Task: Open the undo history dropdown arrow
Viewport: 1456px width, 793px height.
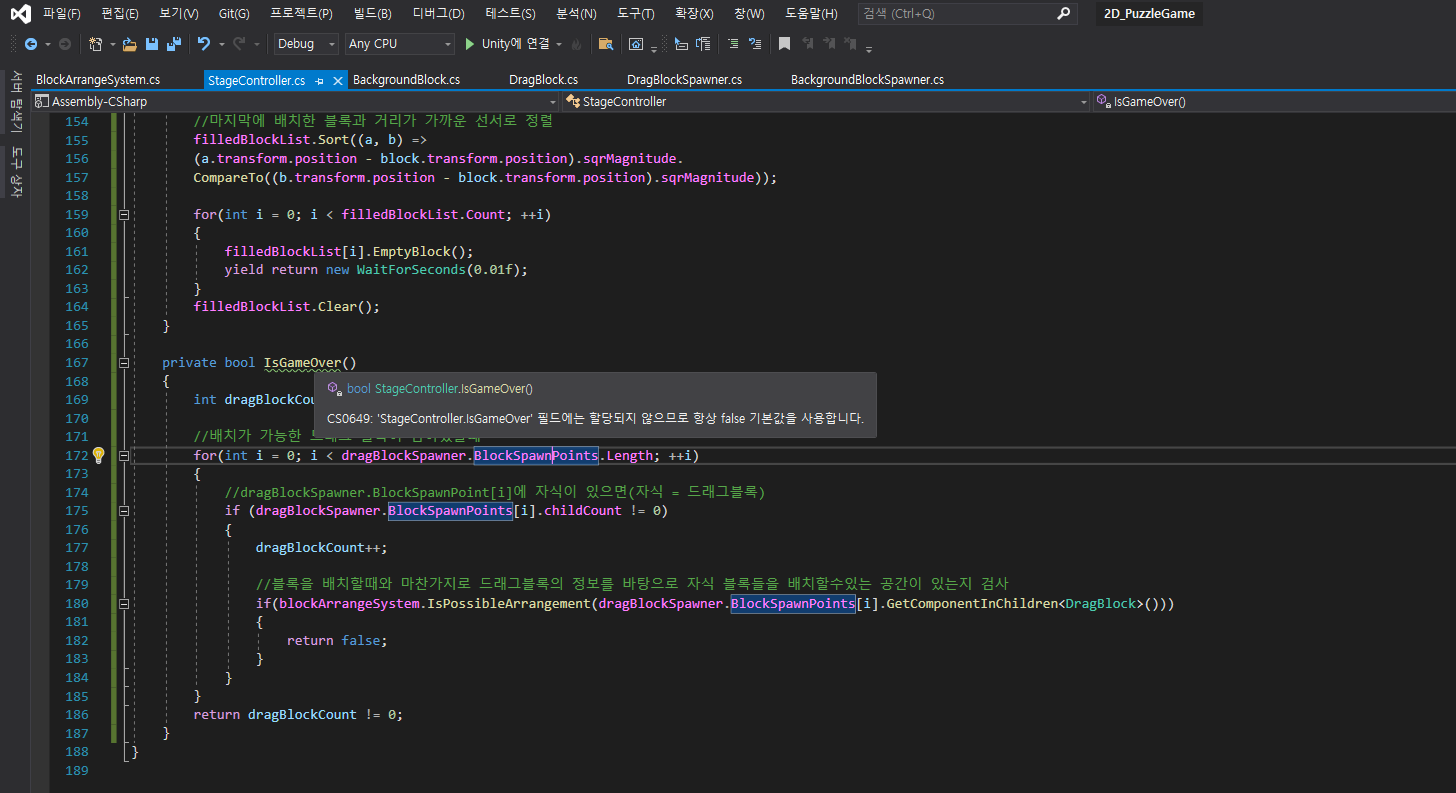Action: pos(220,45)
